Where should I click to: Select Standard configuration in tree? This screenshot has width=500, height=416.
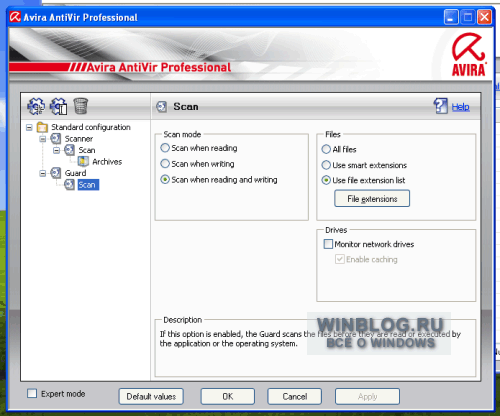91,127
